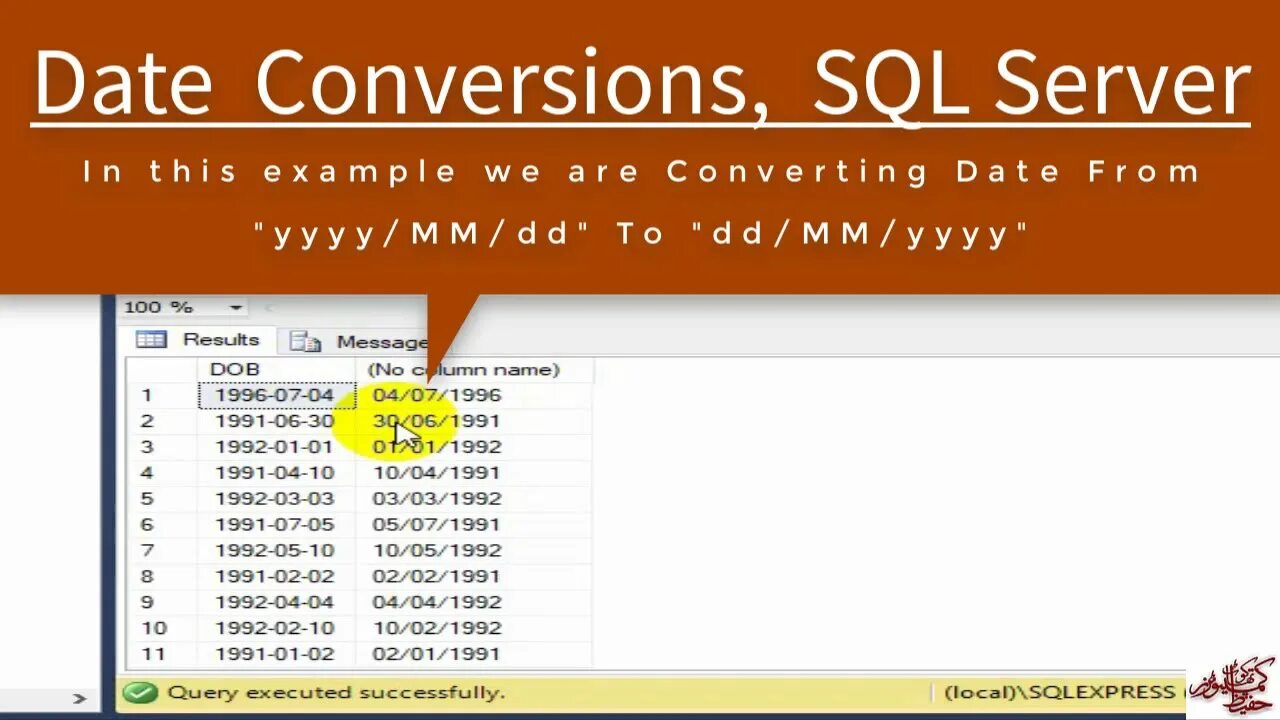Image resolution: width=1280 pixels, height=720 pixels.
Task: Select DOB cell 1996-07-04
Action: tap(276, 395)
